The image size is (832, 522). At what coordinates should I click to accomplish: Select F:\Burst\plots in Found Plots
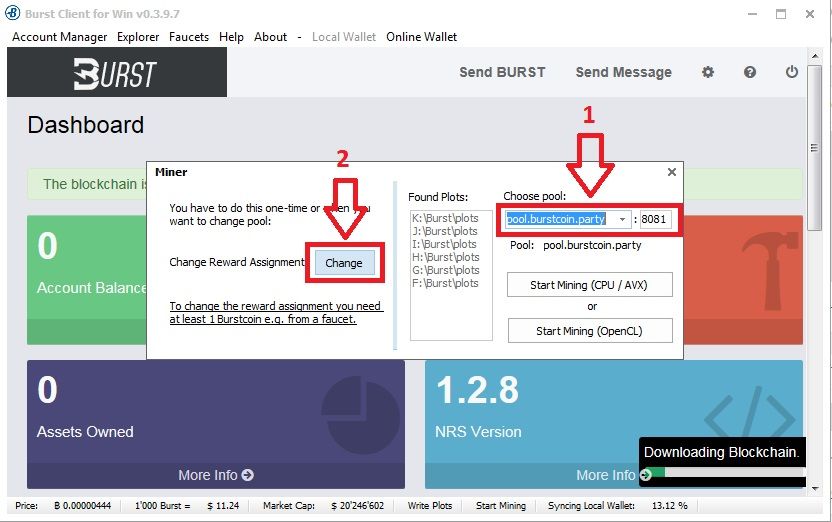(x=445, y=283)
